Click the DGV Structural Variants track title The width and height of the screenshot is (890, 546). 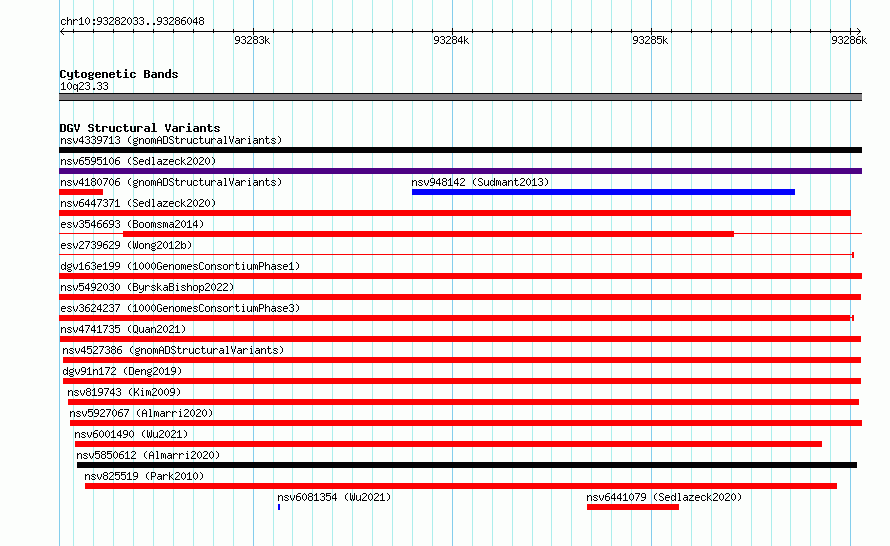coord(140,128)
